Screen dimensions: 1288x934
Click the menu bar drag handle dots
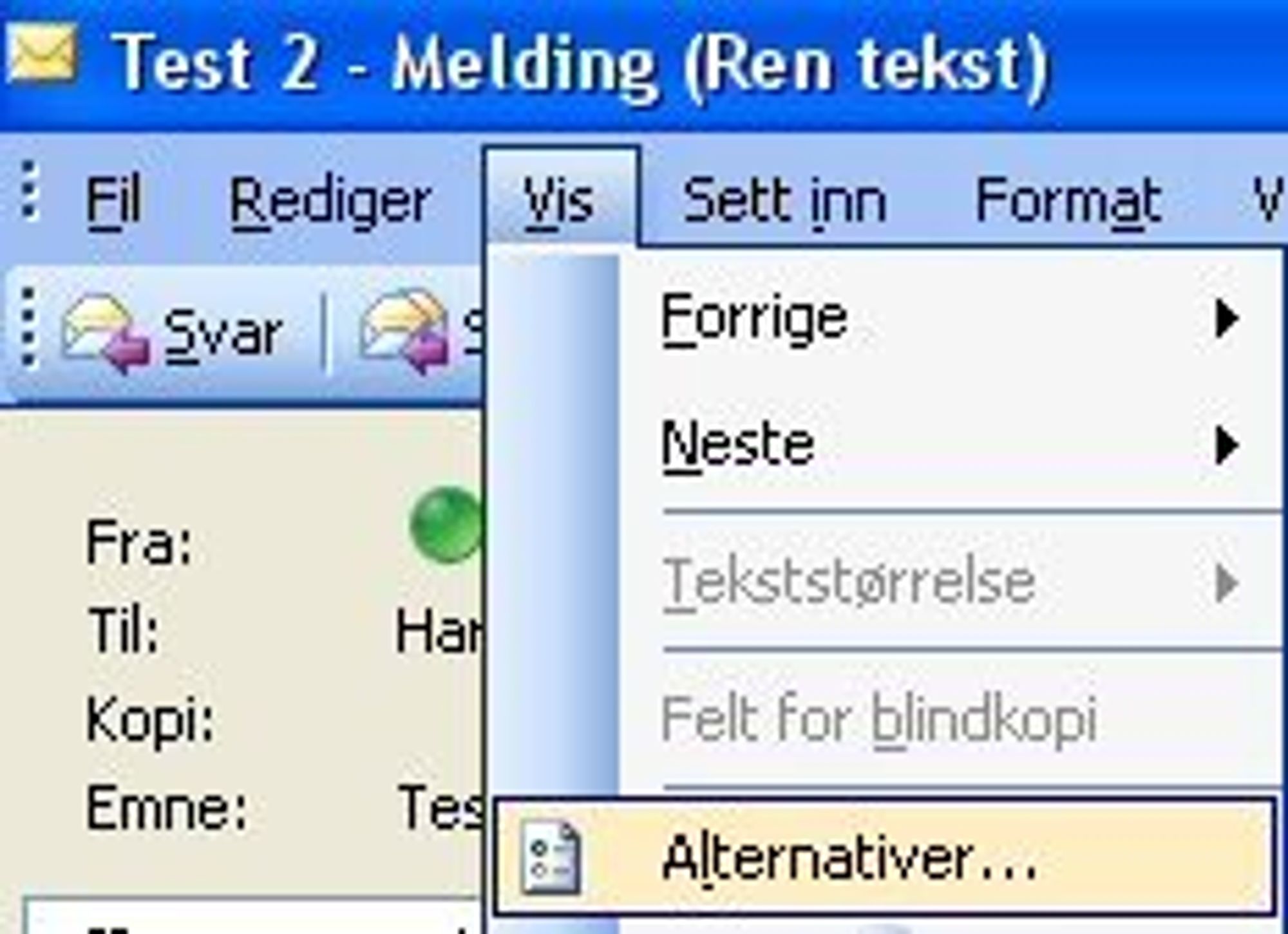pos(29,191)
